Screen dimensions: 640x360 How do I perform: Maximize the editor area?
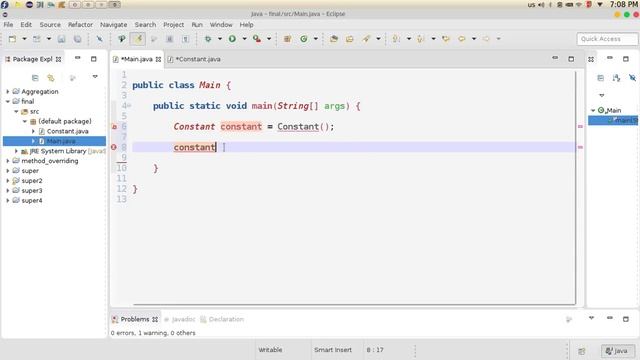571,59
